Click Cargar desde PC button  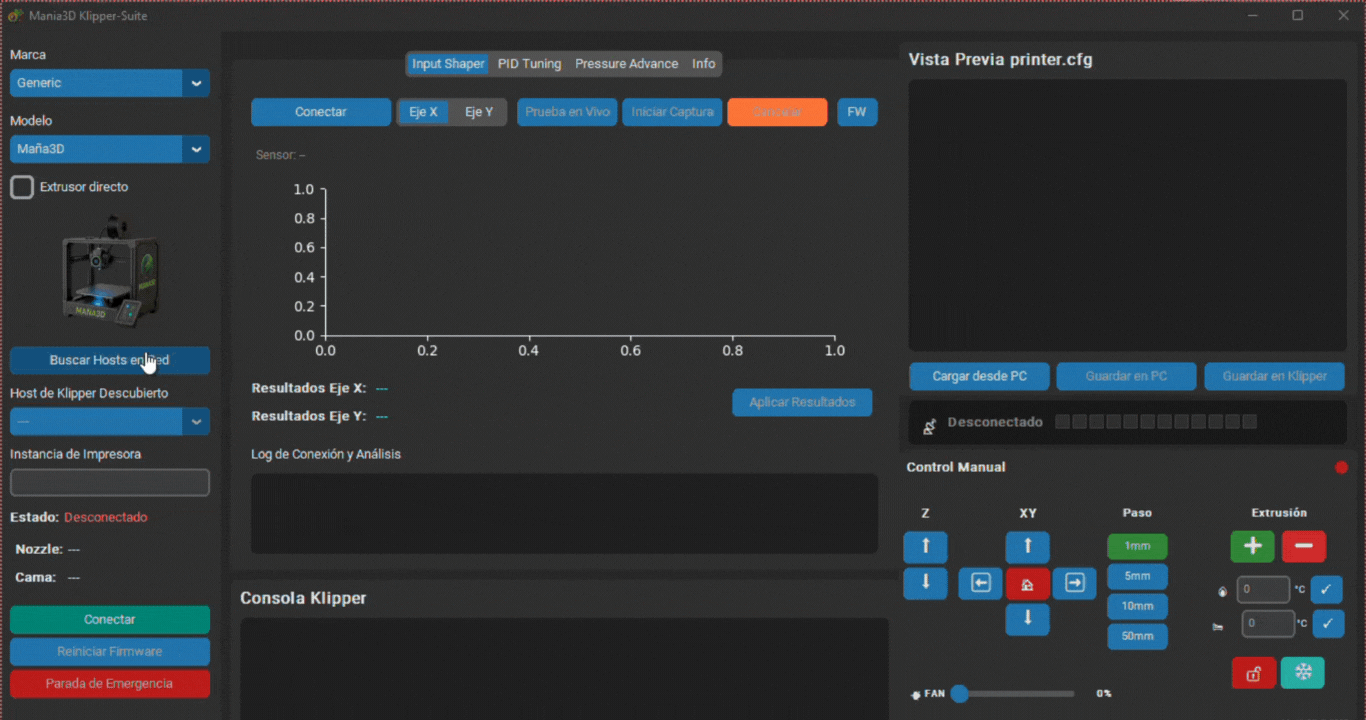pyautogui.click(x=979, y=377)
